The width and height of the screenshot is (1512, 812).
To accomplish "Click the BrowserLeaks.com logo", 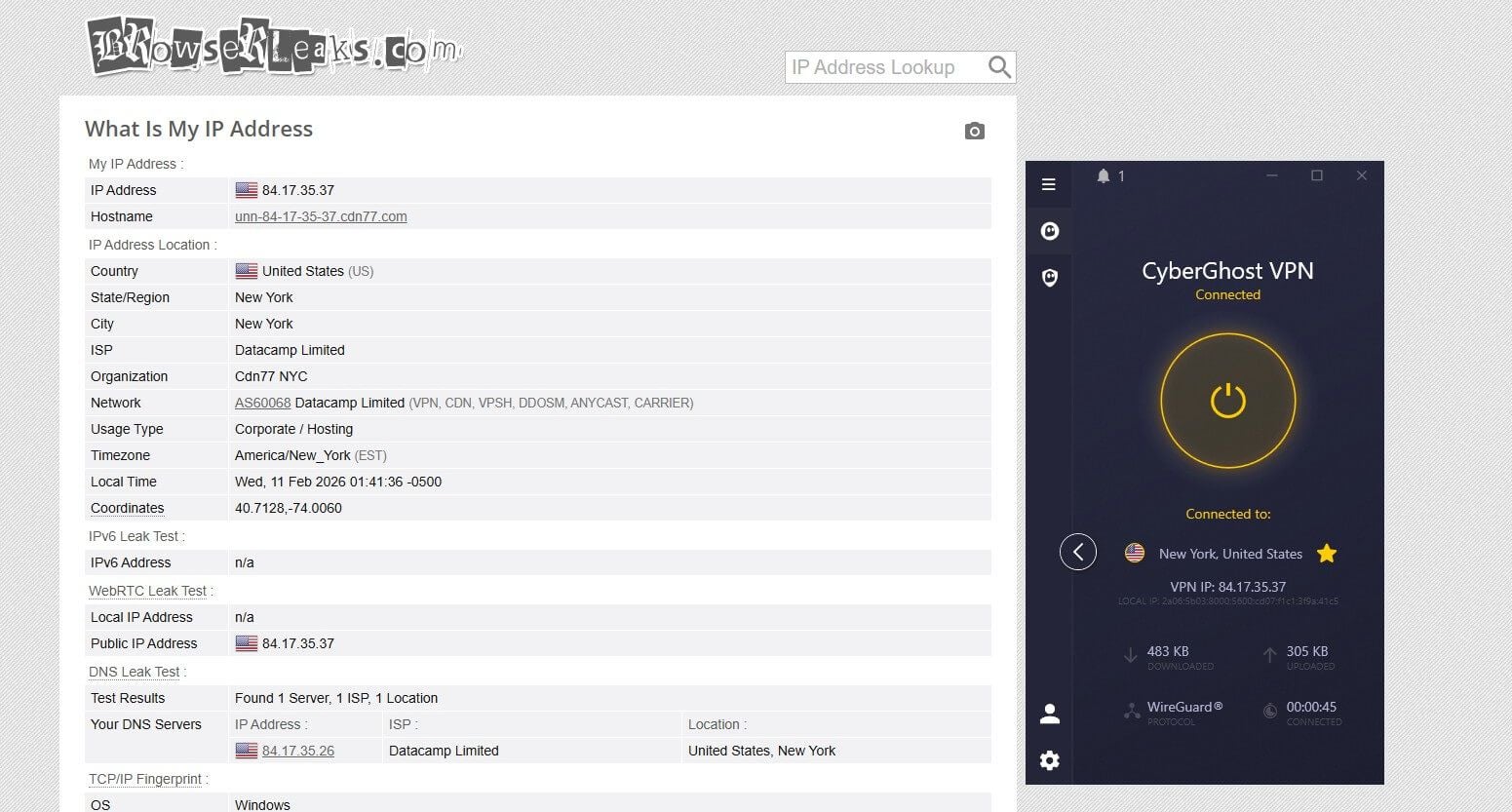I will (274, 47).
